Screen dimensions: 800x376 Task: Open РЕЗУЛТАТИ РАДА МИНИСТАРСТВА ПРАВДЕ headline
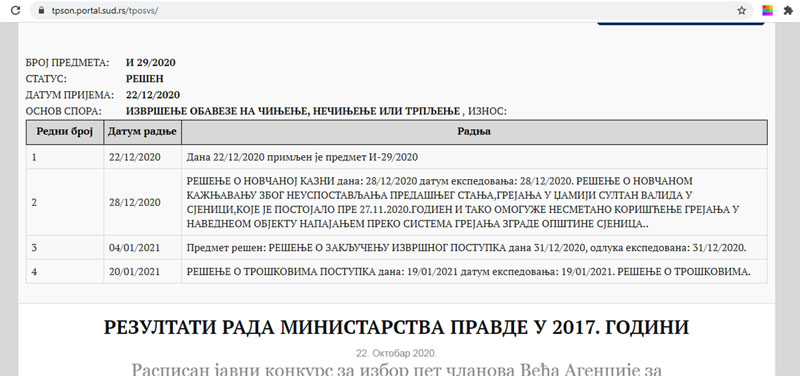tap(396, 327)
